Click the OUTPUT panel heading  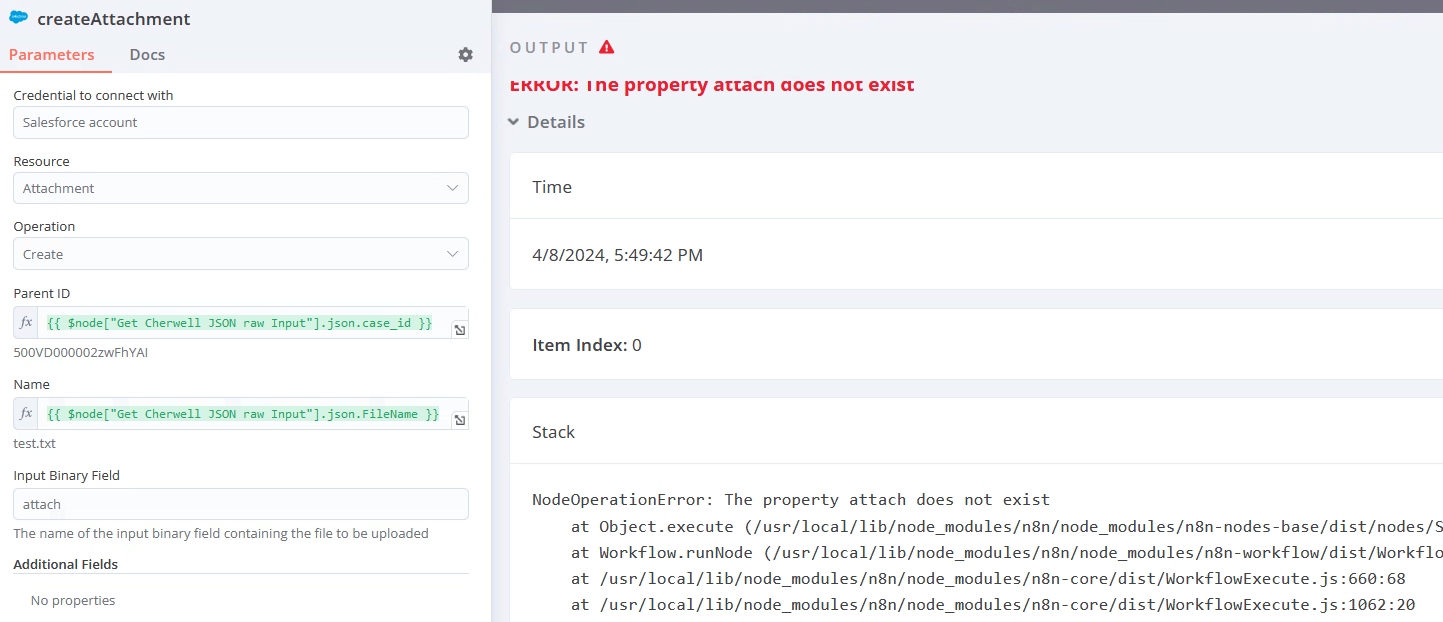point(550,48)
